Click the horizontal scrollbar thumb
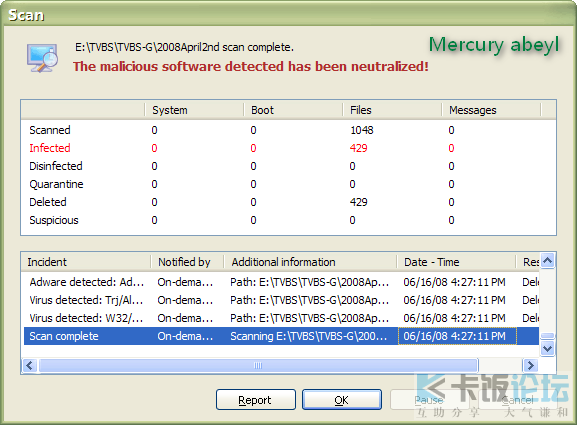577x425 pixels. point(259,365)
